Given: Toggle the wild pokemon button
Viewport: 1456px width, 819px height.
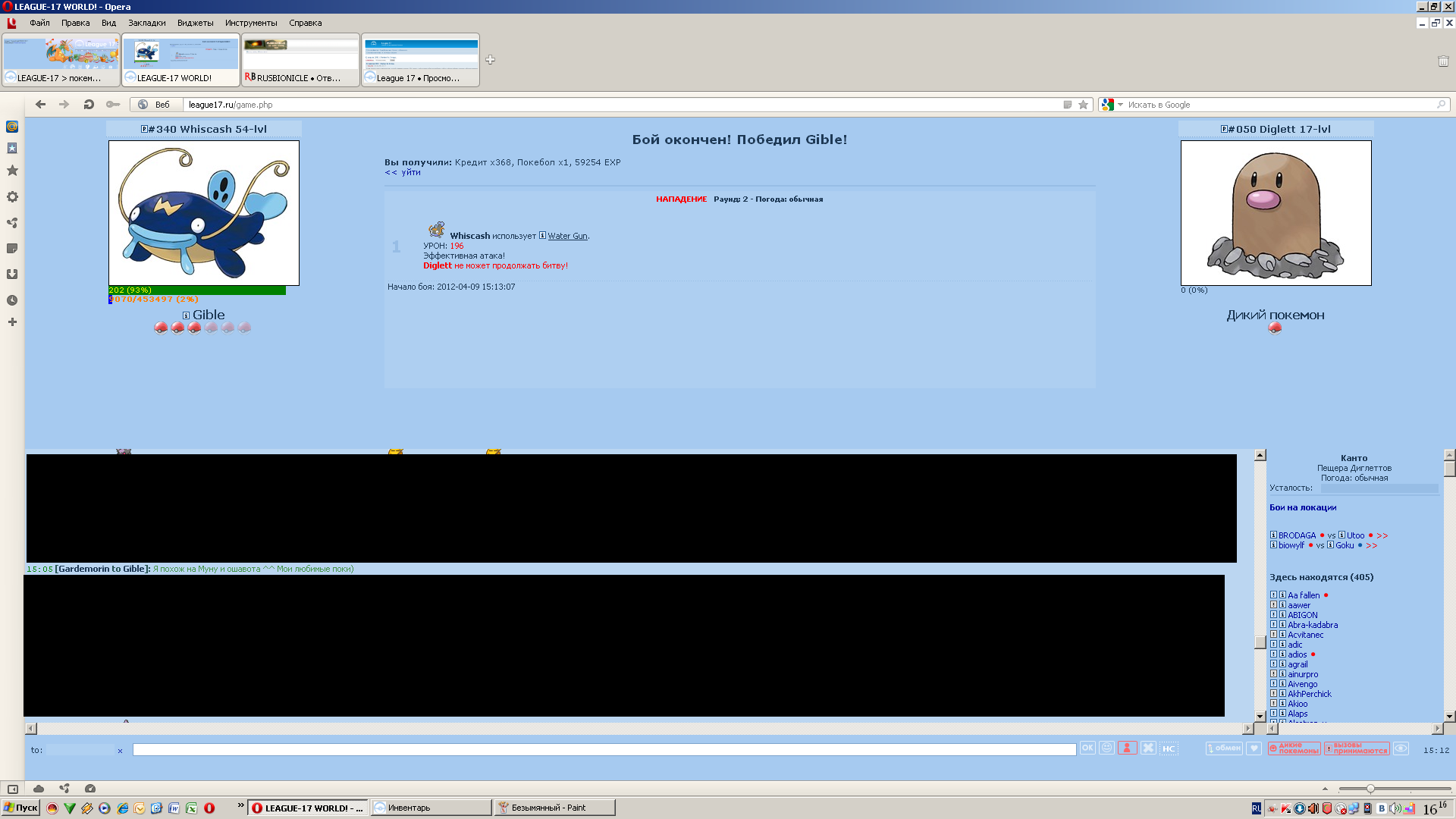Looking at the screenshot, I should (1294, 748).
